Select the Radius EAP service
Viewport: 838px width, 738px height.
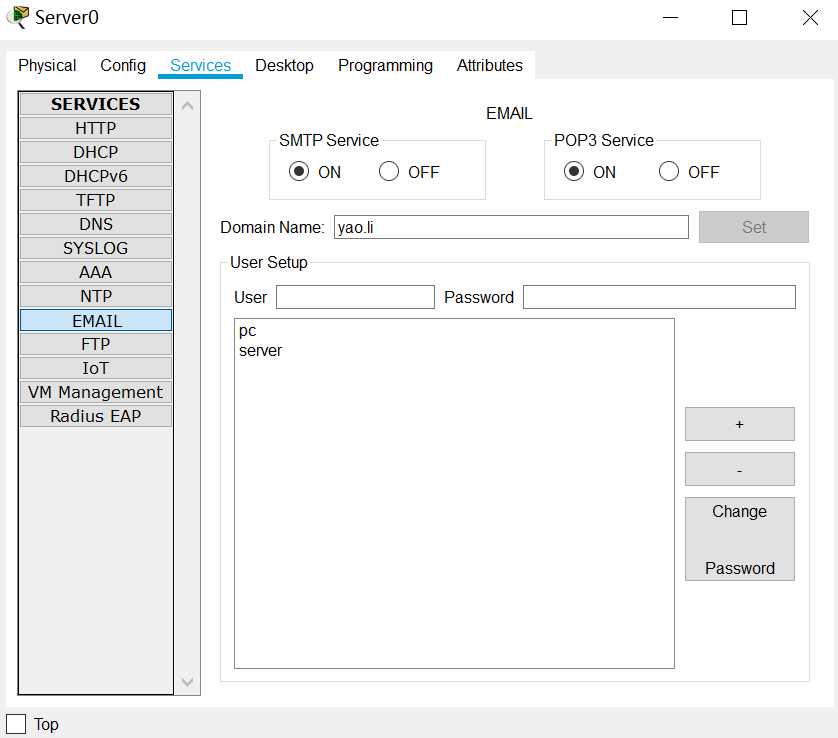[96, 416]
